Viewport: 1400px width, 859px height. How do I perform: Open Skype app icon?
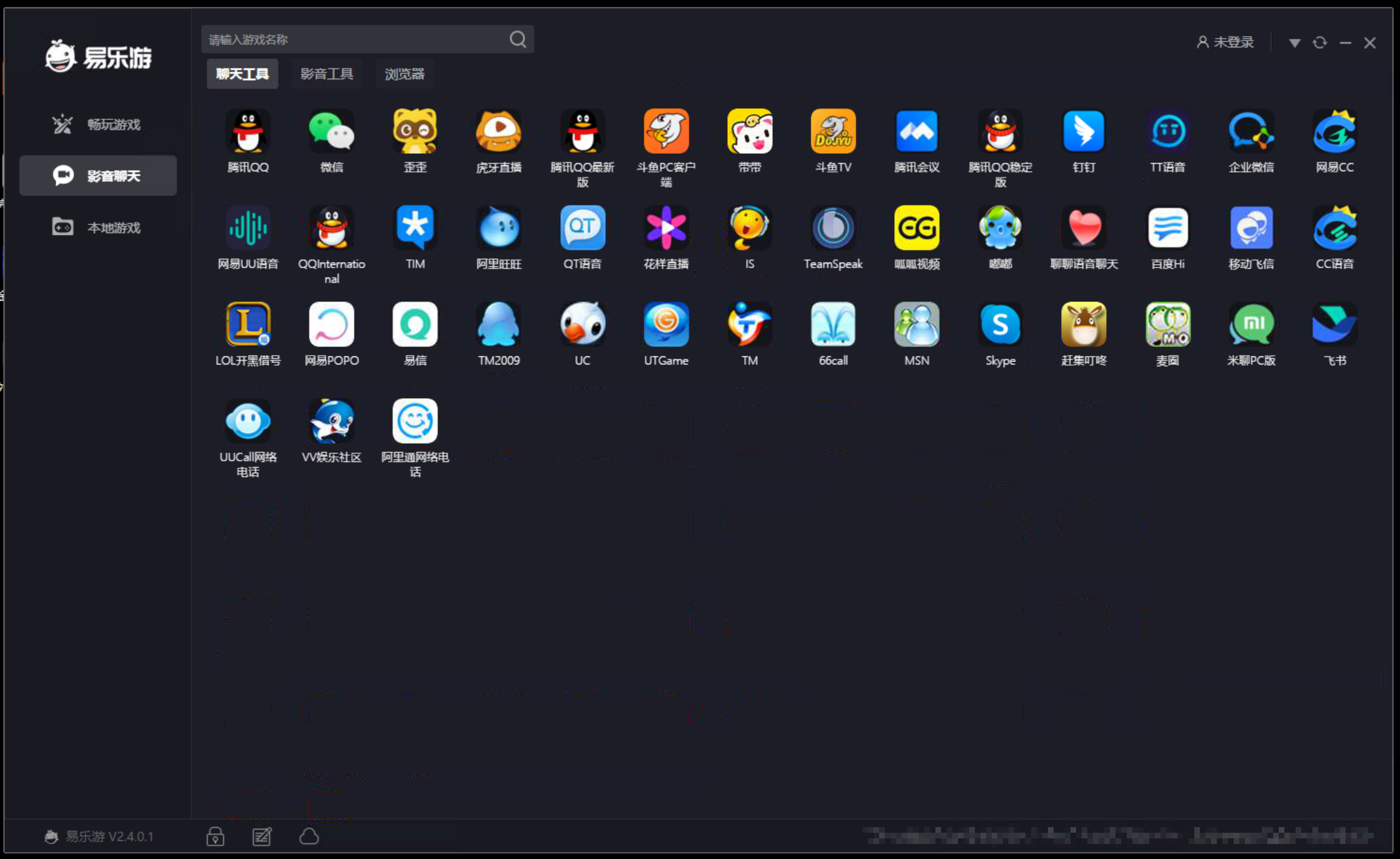coord(1000,324)
